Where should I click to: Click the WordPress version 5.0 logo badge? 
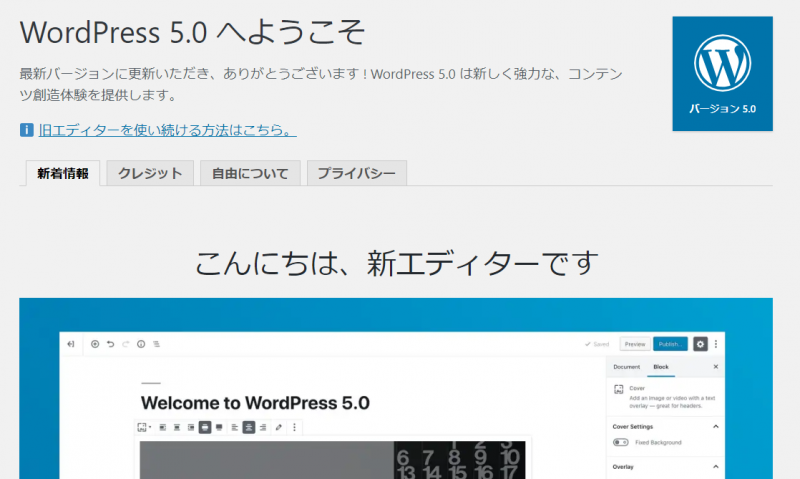(x=722, y=74)
